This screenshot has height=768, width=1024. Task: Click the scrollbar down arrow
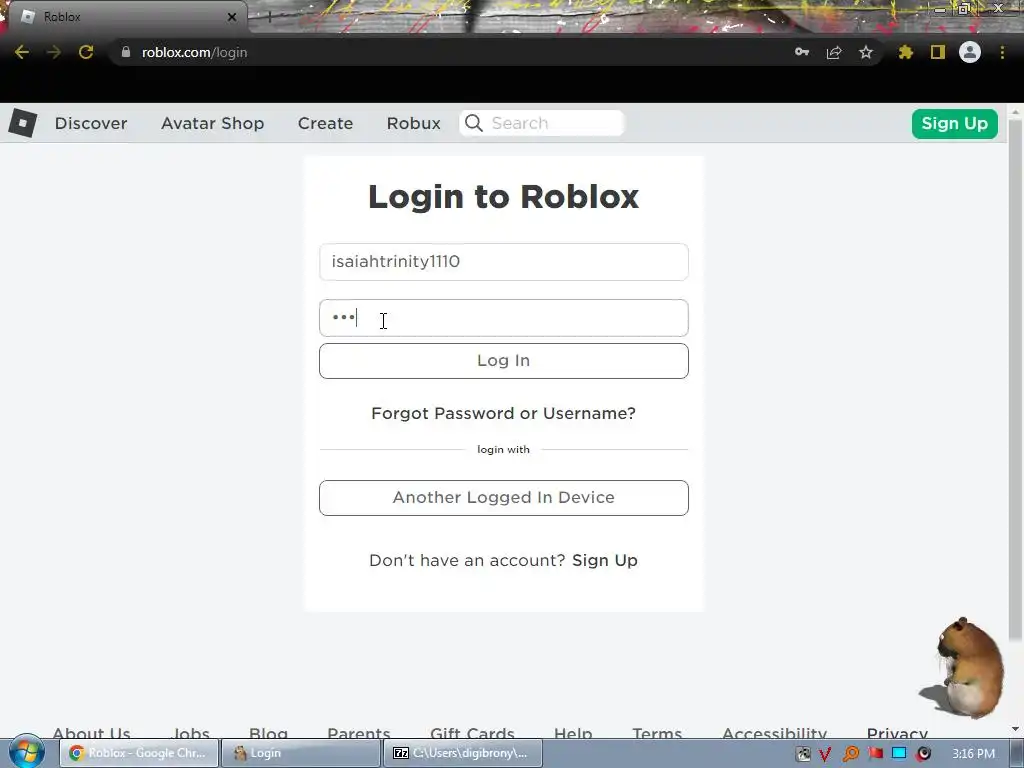1015,729
